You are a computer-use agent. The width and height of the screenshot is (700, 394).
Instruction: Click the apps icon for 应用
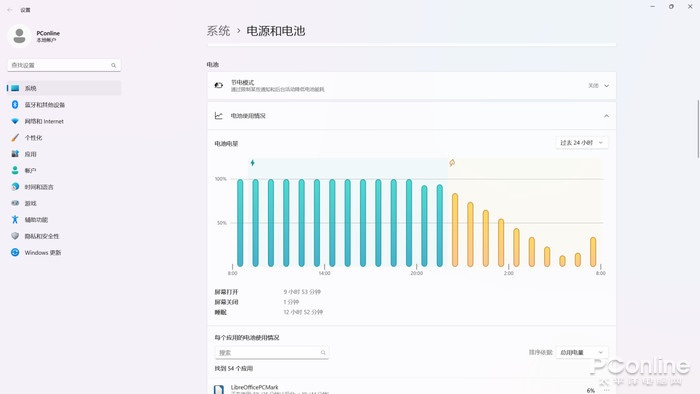click(x=15, y=154)
